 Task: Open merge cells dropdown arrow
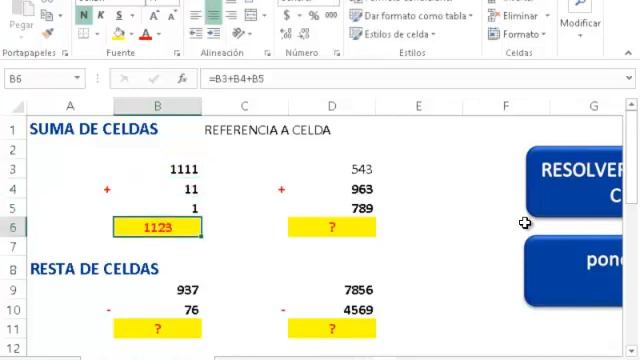(264, 16)
